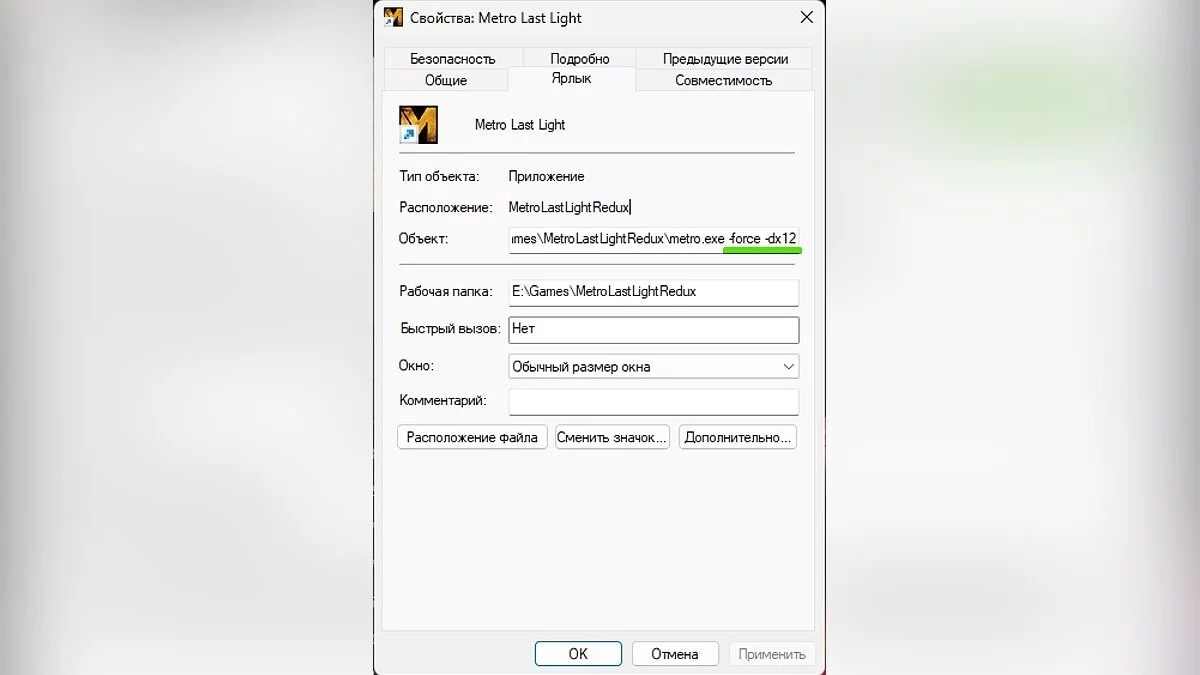Open the Подробно tab
The height and width of the screenshot is (675, 1200).
tap(579, 58)
